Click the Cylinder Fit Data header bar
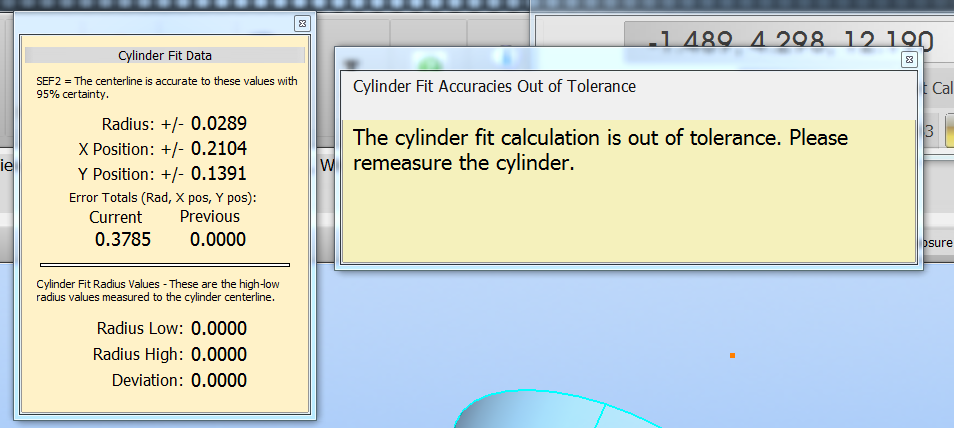 (165, 56)
